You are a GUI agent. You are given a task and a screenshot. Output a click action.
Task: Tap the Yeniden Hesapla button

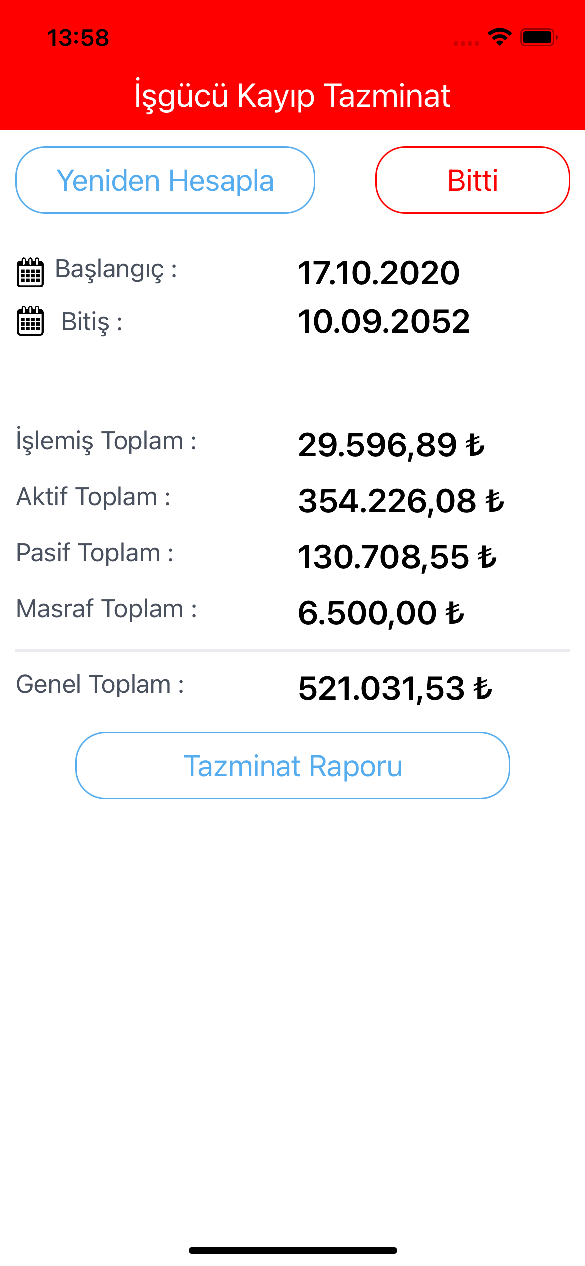tap(165, 180)
